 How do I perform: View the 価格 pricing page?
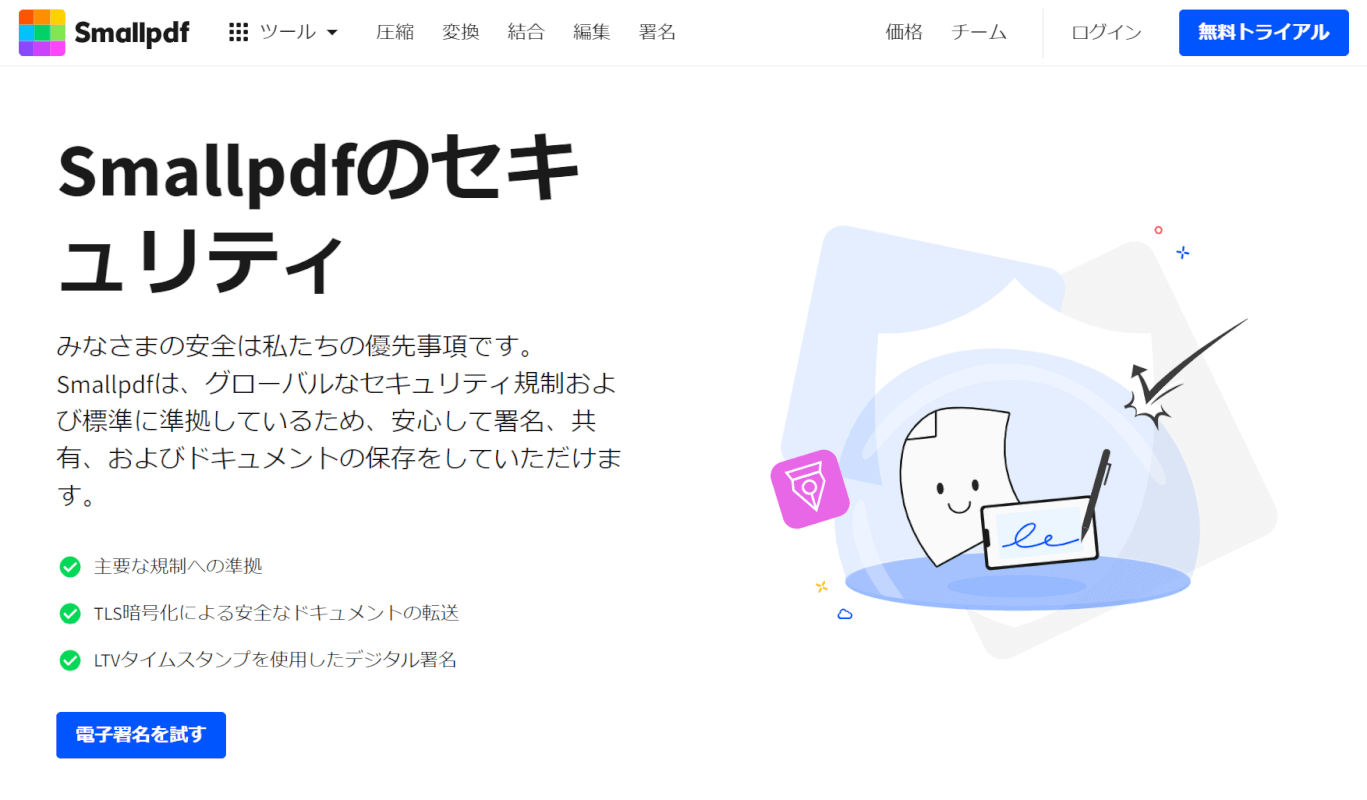tap(904, 32)
